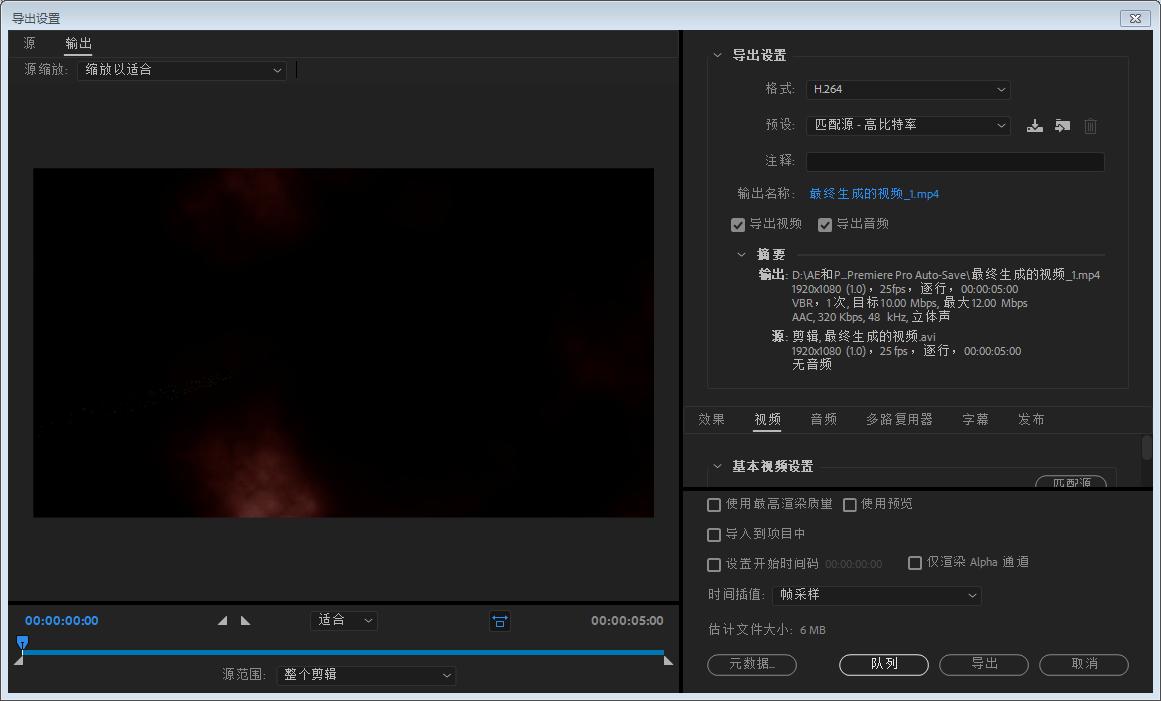The image size is (1161, 701).
Task: Collapse the 导出设置 section header
Action: [716, 56]
